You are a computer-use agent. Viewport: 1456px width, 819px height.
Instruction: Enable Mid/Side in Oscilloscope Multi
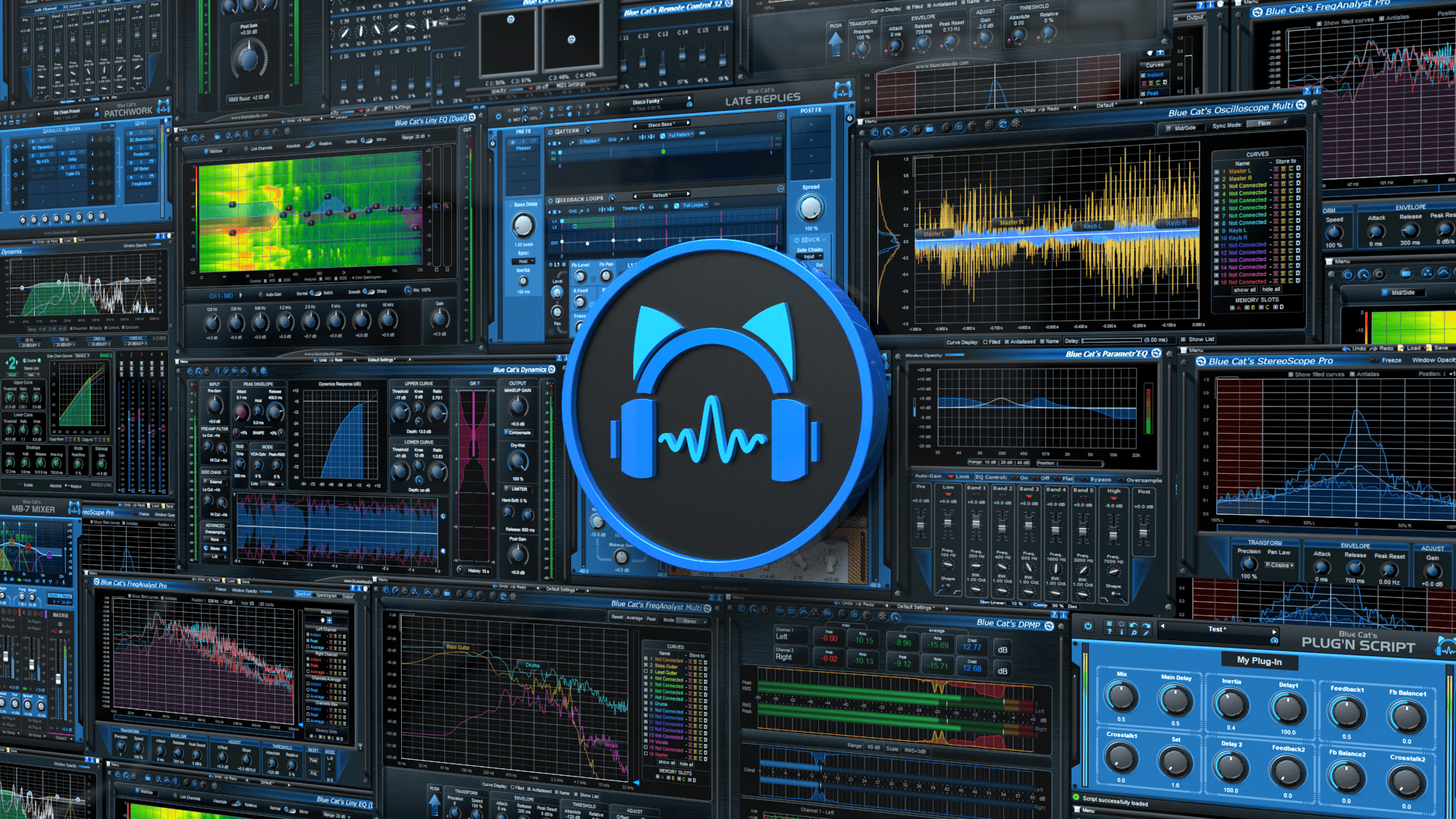[x=1185, y=127]
